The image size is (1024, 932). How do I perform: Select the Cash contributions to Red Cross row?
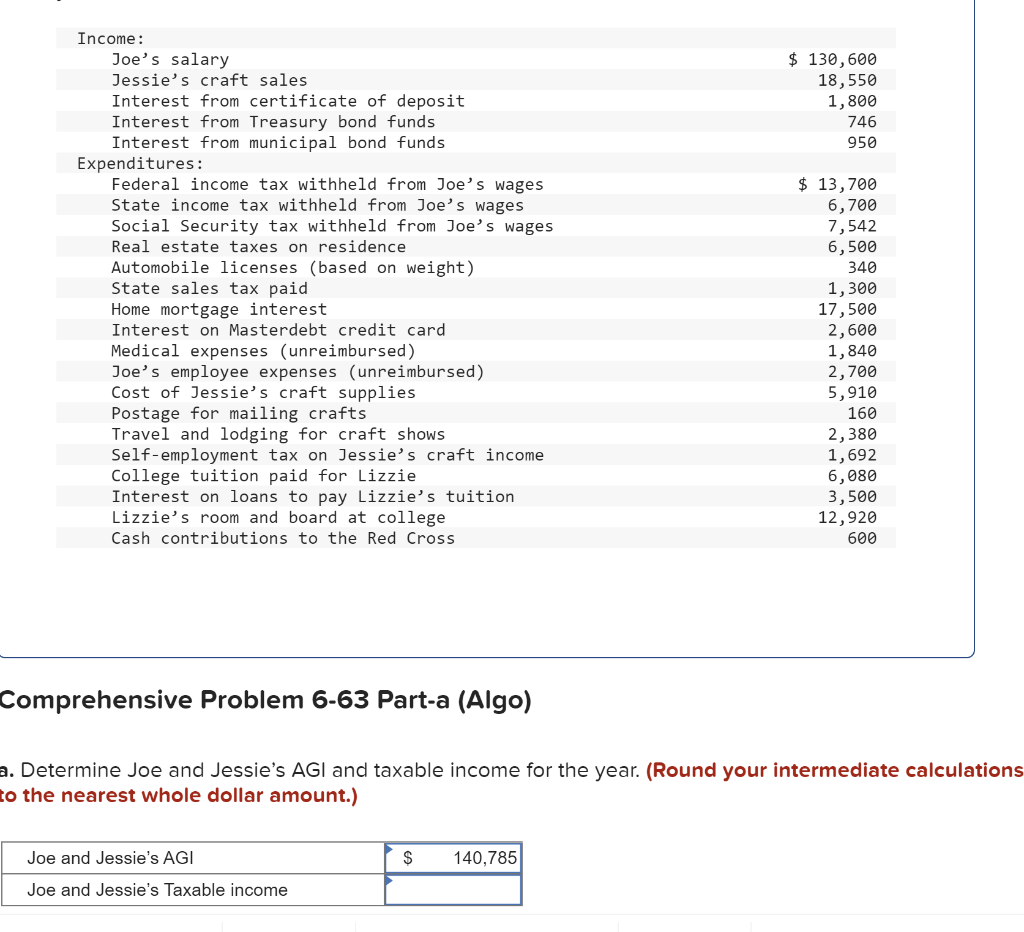[x=400, y=538]
